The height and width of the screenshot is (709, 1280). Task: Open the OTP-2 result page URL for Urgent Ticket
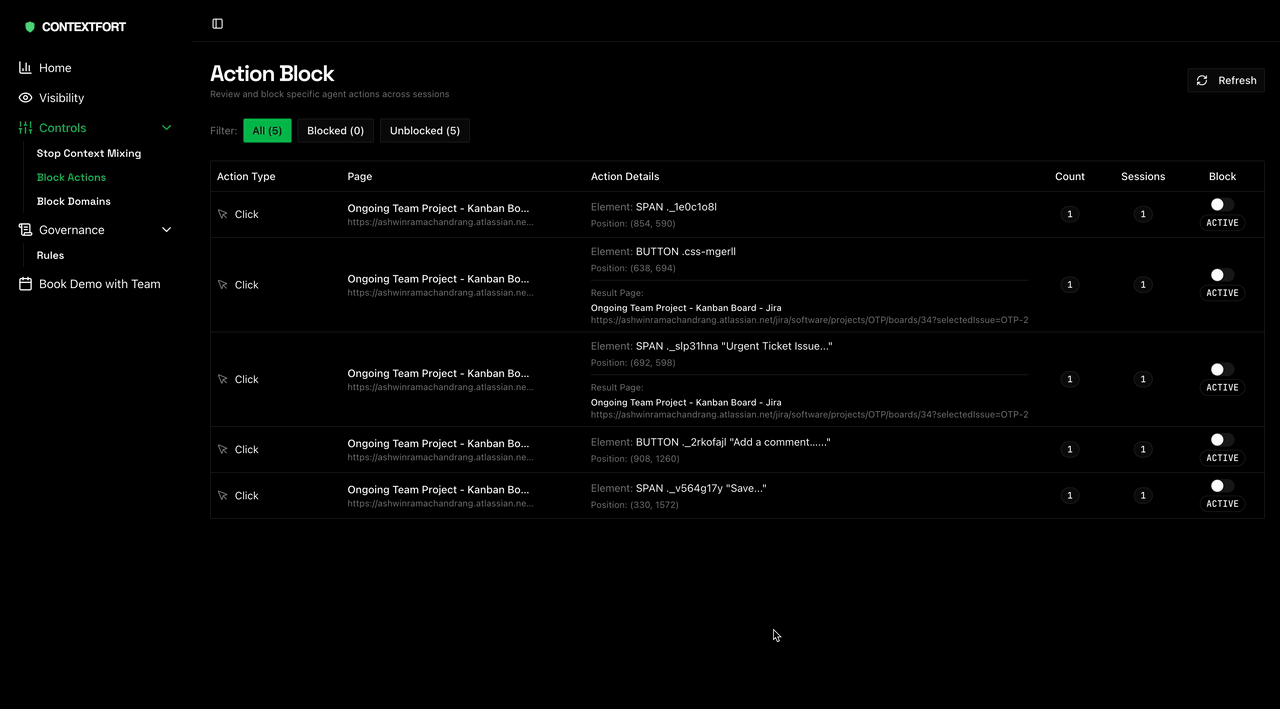tap(809, 414)
